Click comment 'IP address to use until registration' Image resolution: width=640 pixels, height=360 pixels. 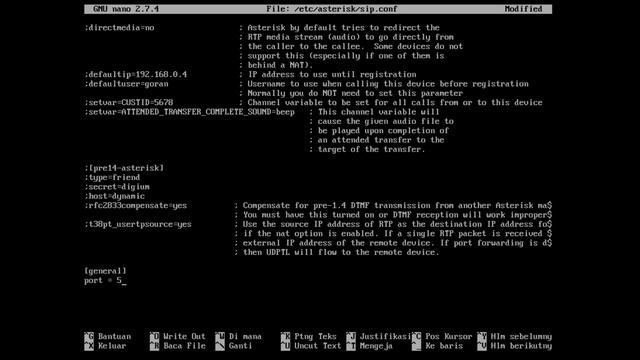pyautogui.click(x=332, y=75)
